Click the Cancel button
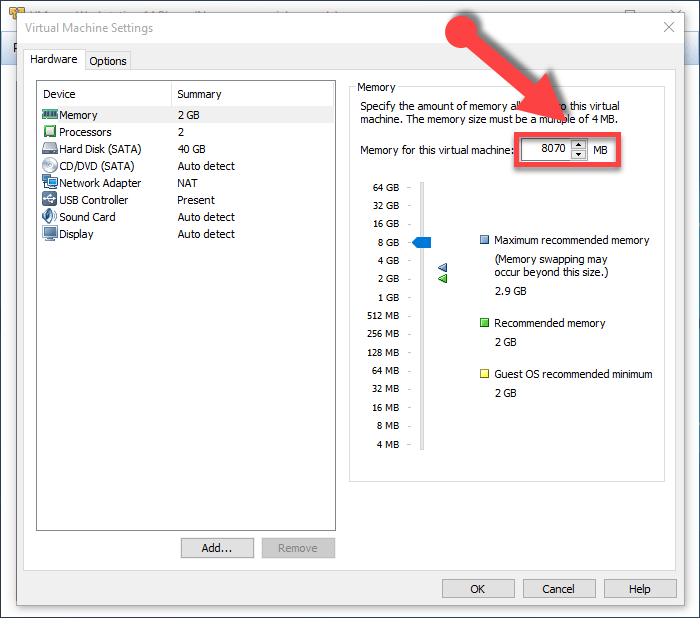The image size is (700, 618). pos(558,589)
